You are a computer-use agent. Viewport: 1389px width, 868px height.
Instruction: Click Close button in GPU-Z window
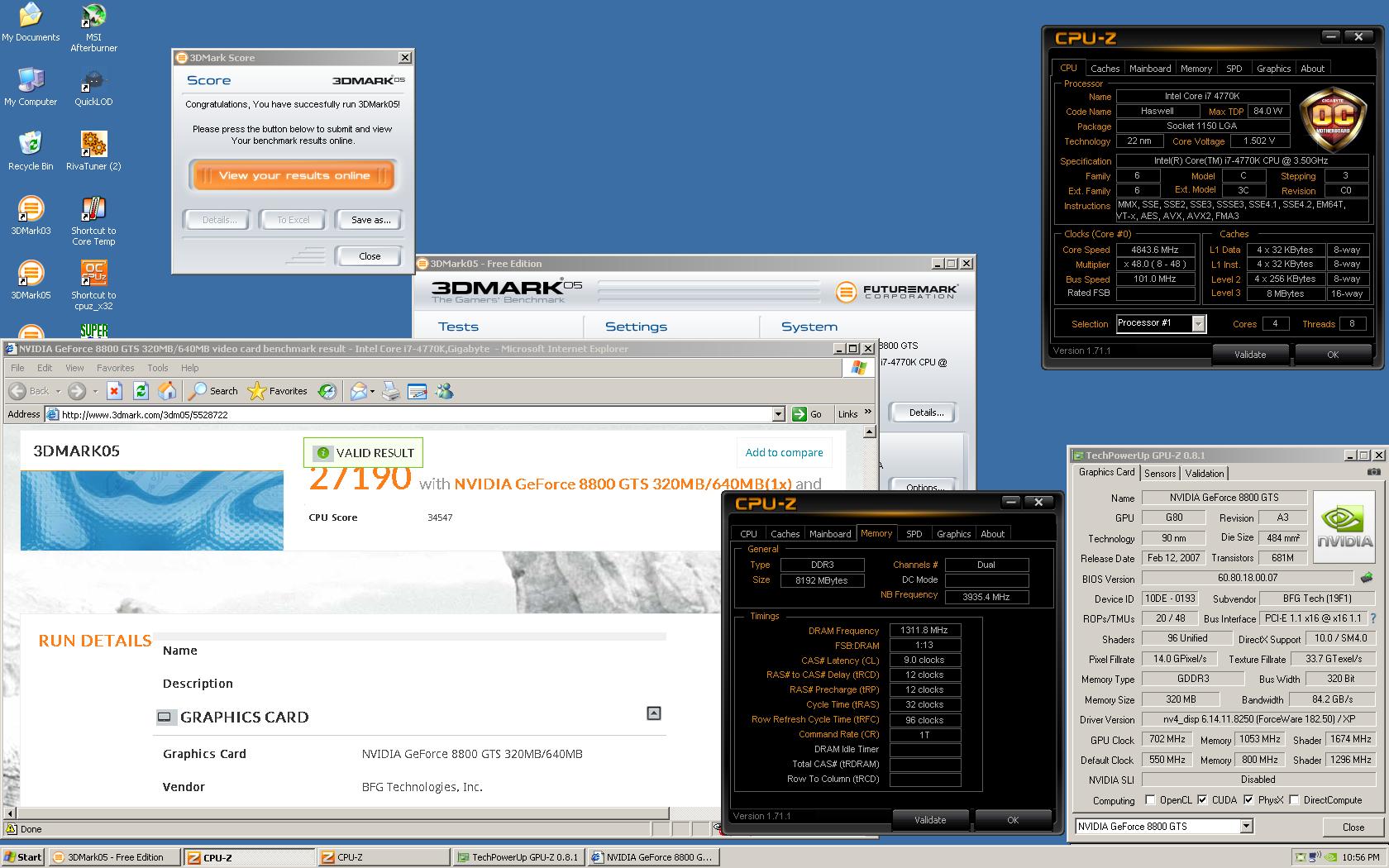[1353, 827]
